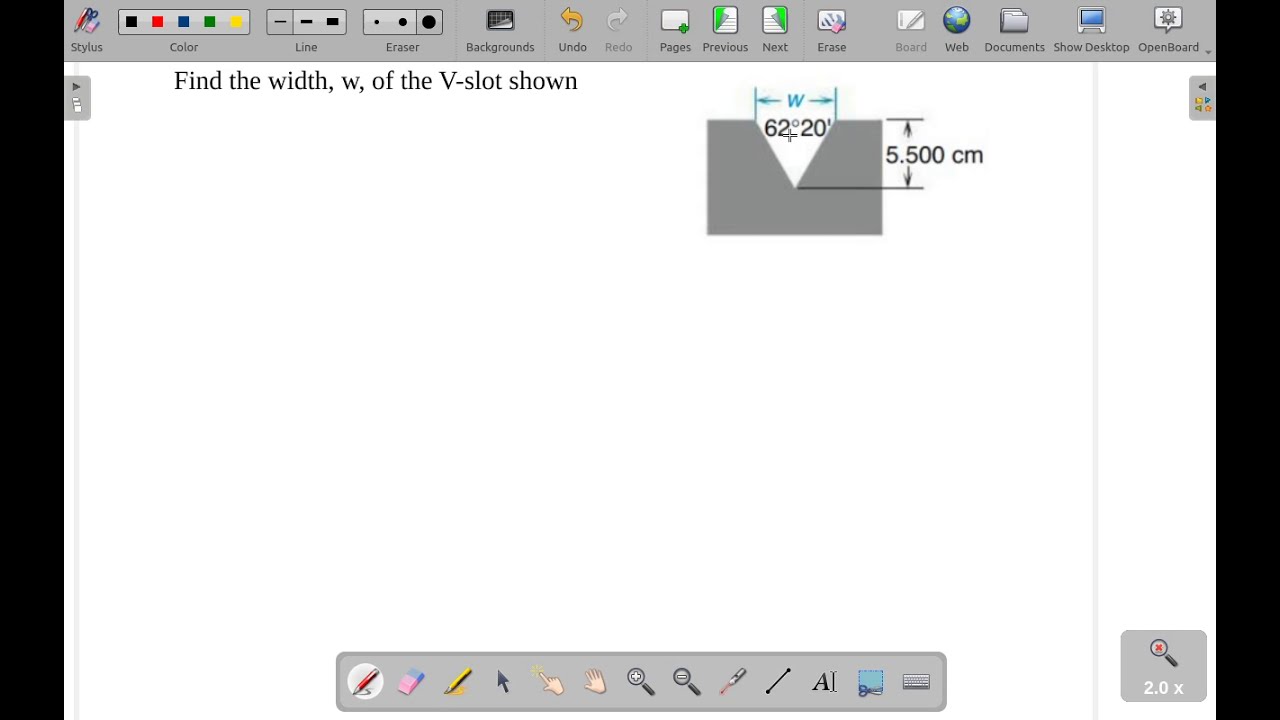1280x720 pixels.
Task: Select the text tool
Action: [x=825, y=682]
